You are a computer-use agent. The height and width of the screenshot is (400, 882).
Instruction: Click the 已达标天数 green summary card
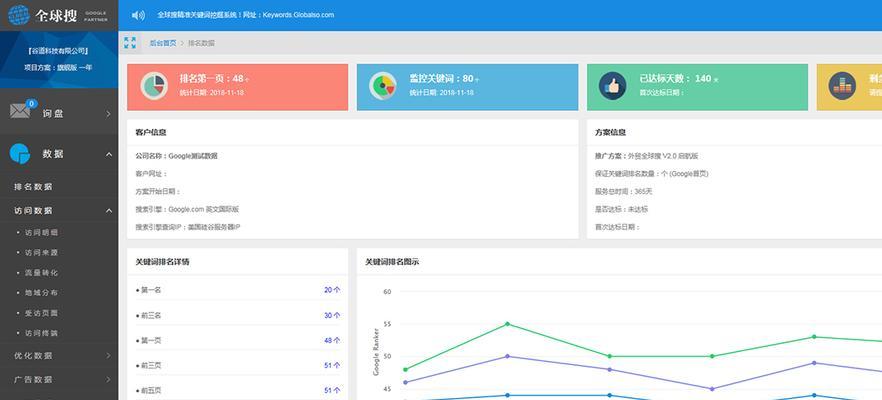coord(697,87)
